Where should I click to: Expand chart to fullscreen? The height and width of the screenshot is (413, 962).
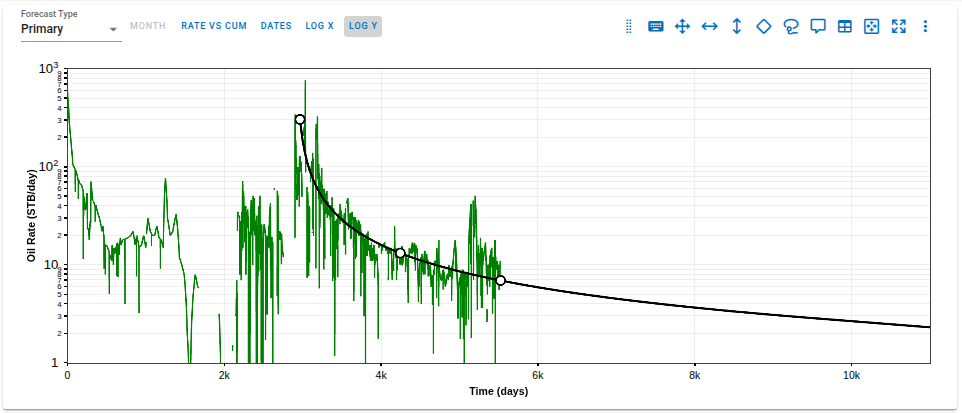(899, 27)
